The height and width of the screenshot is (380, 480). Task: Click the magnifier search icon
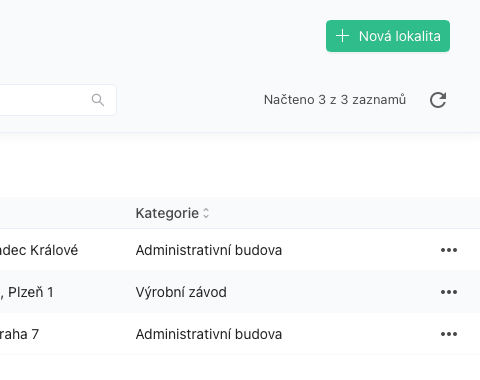point(98,100)
